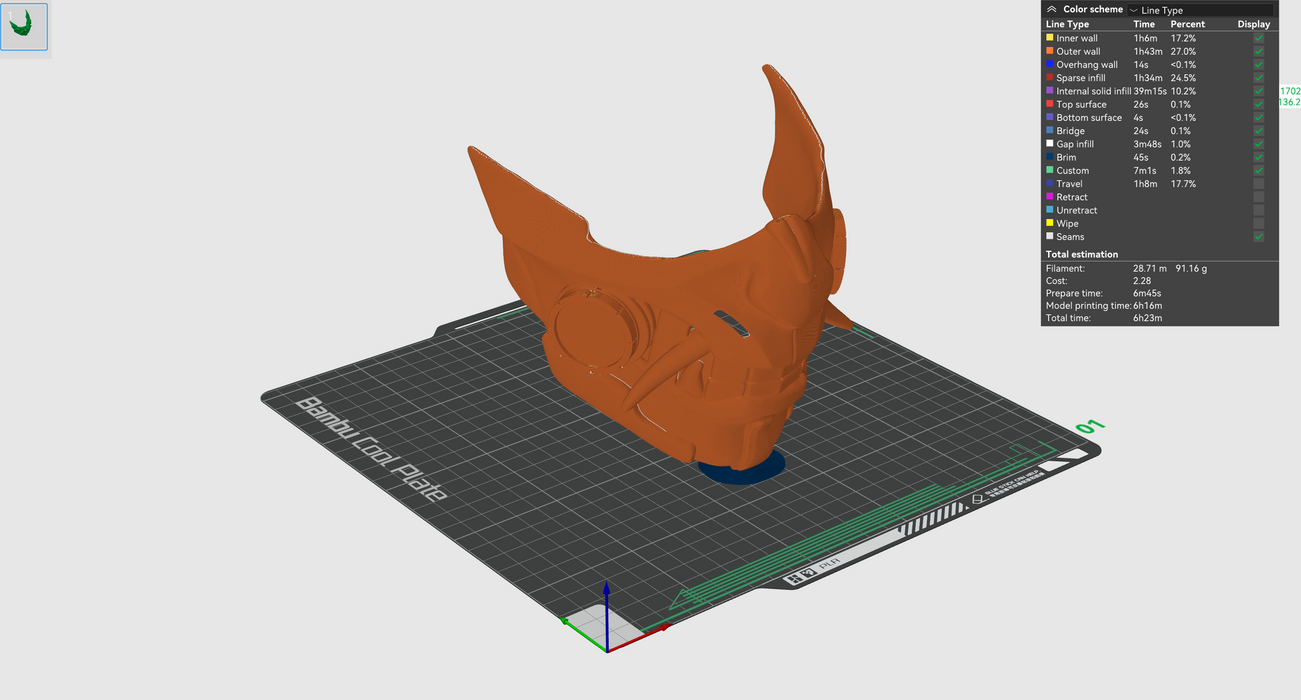1301x700 pixels.
Task: Collapse the Color scheme panel with double chevron
Action: tap(1051, 9)
